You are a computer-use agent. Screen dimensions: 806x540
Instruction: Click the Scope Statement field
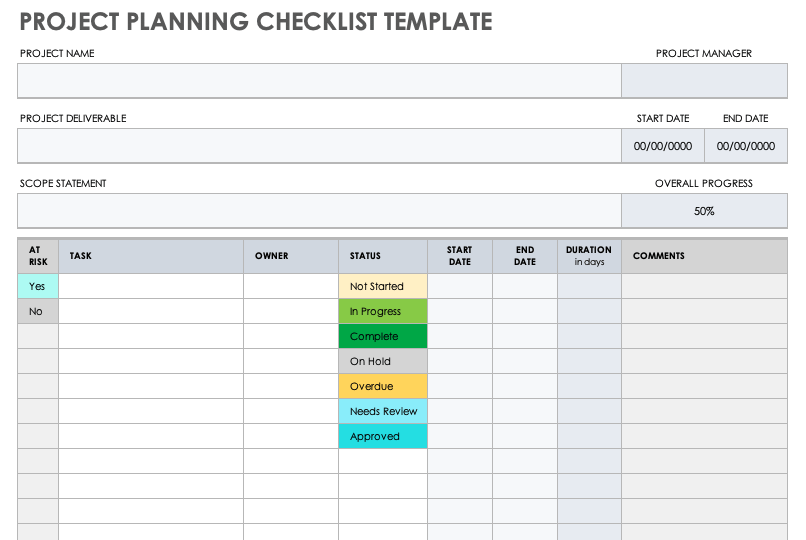[319, 211]
